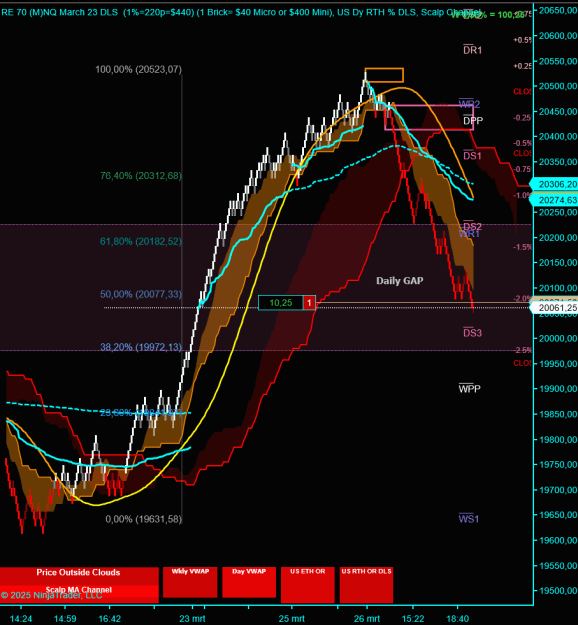This screenshot has height=625, width=578.
Task: Click the Scalp MA Channel status bar
Action: [x=79, y=594]
